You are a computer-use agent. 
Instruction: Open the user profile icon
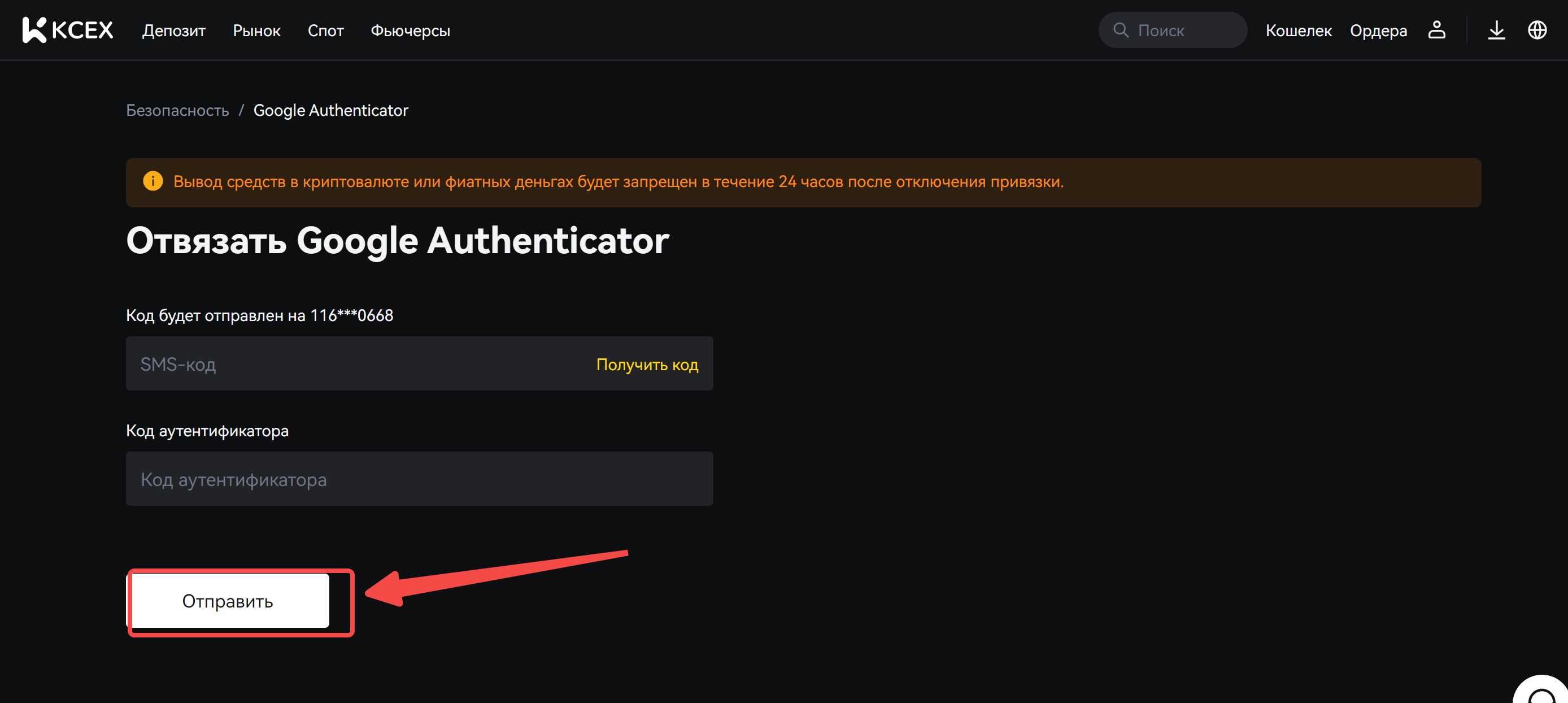(1436, 30)
